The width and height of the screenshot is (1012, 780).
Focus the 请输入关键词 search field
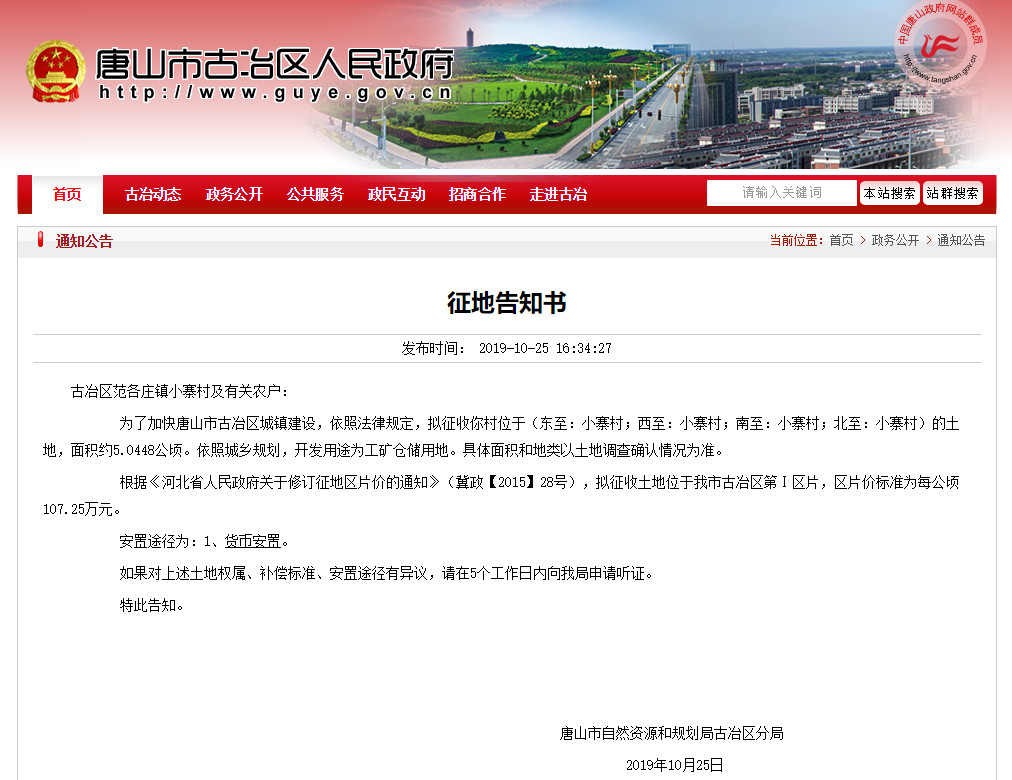pos(781,193)
